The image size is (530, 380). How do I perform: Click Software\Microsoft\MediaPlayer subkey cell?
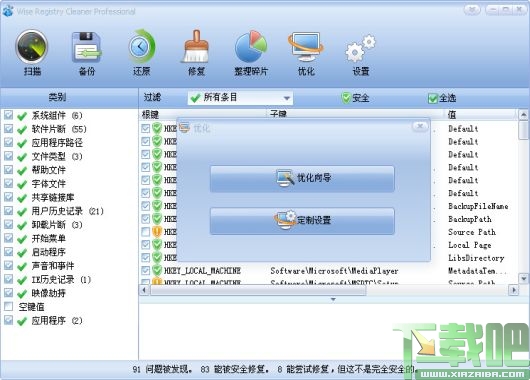(x=334, y=271)
